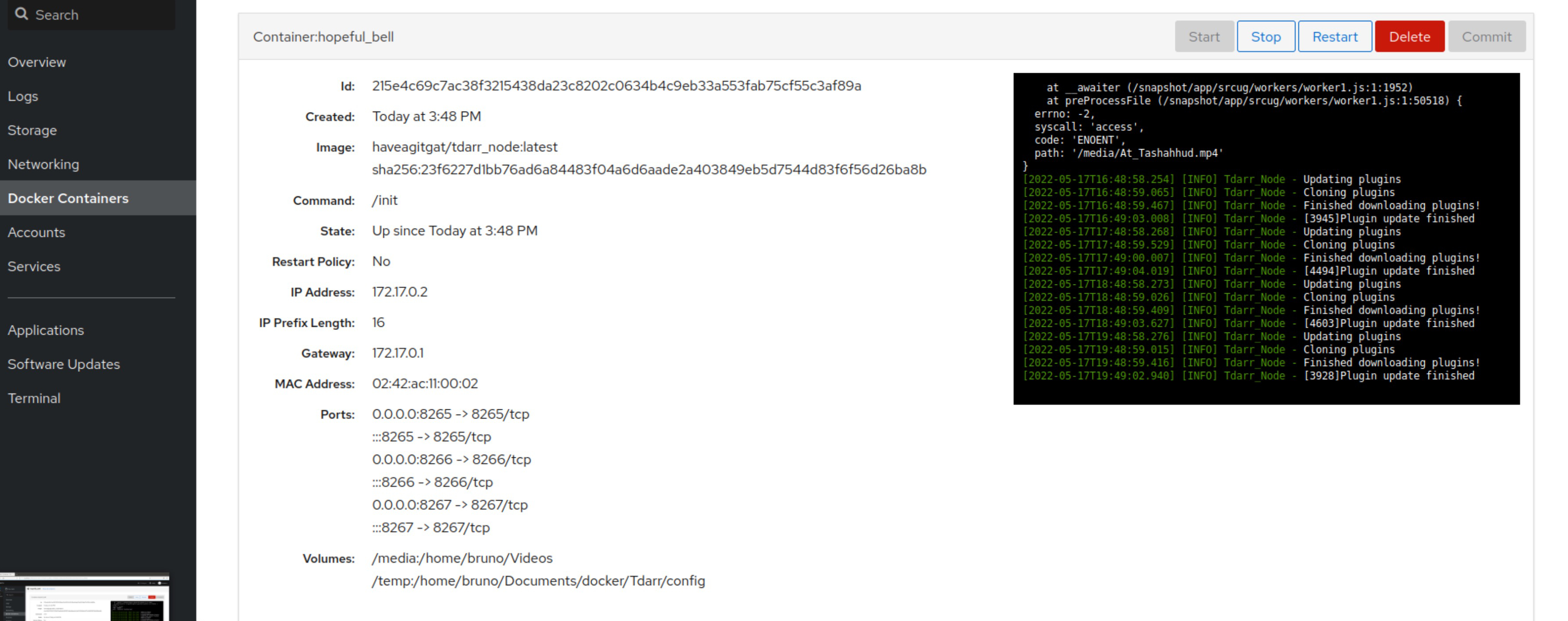
Task: Open the Networking section
Action: (x=43, y=164)
